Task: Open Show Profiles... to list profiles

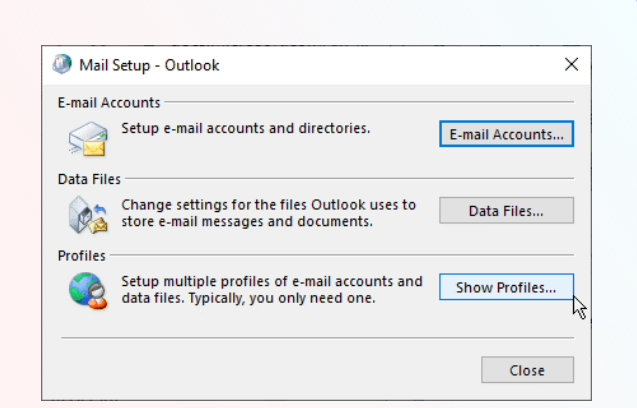Action: click(506, 287)
